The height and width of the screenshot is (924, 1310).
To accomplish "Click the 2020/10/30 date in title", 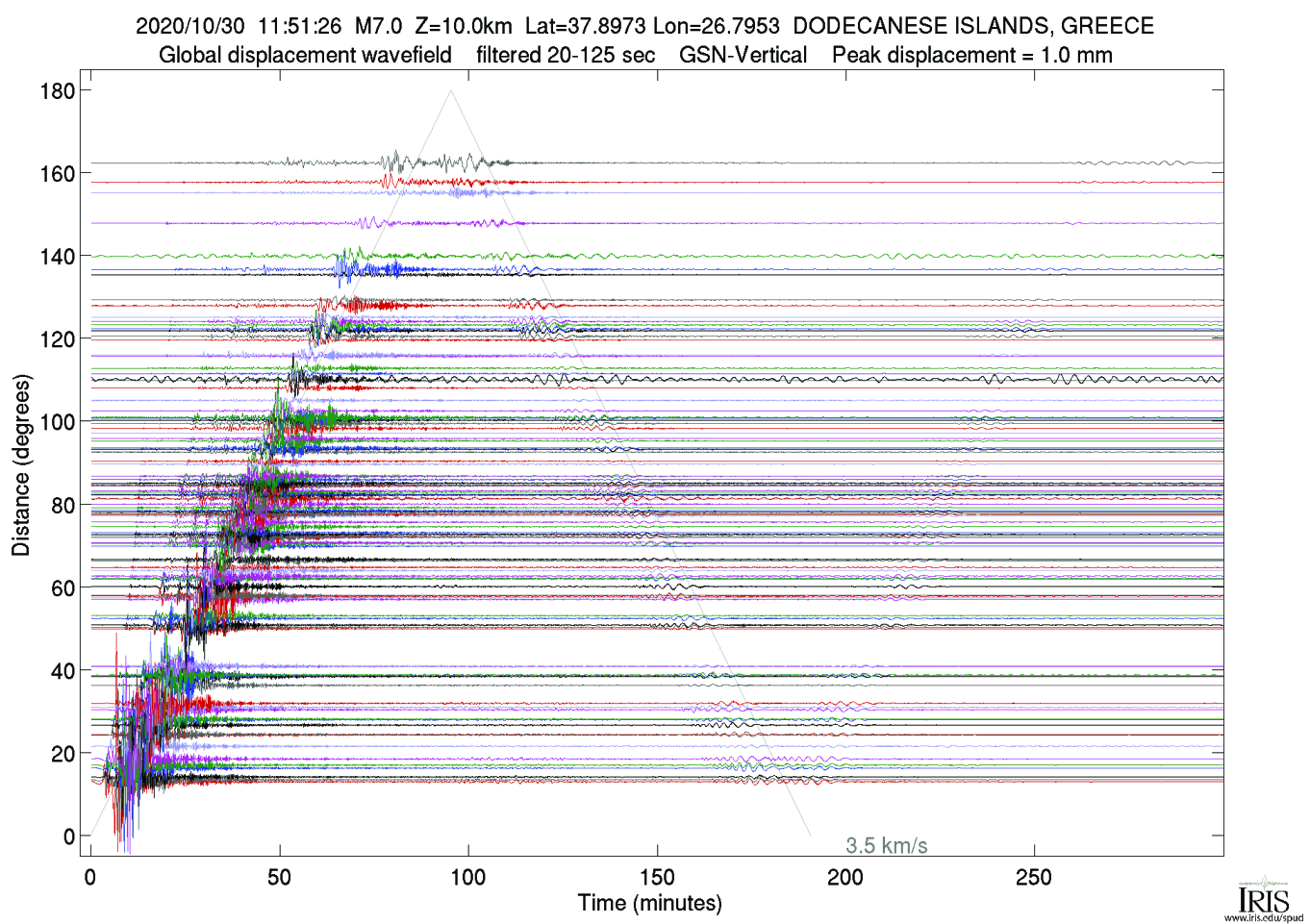I will (x=189, y=26).
